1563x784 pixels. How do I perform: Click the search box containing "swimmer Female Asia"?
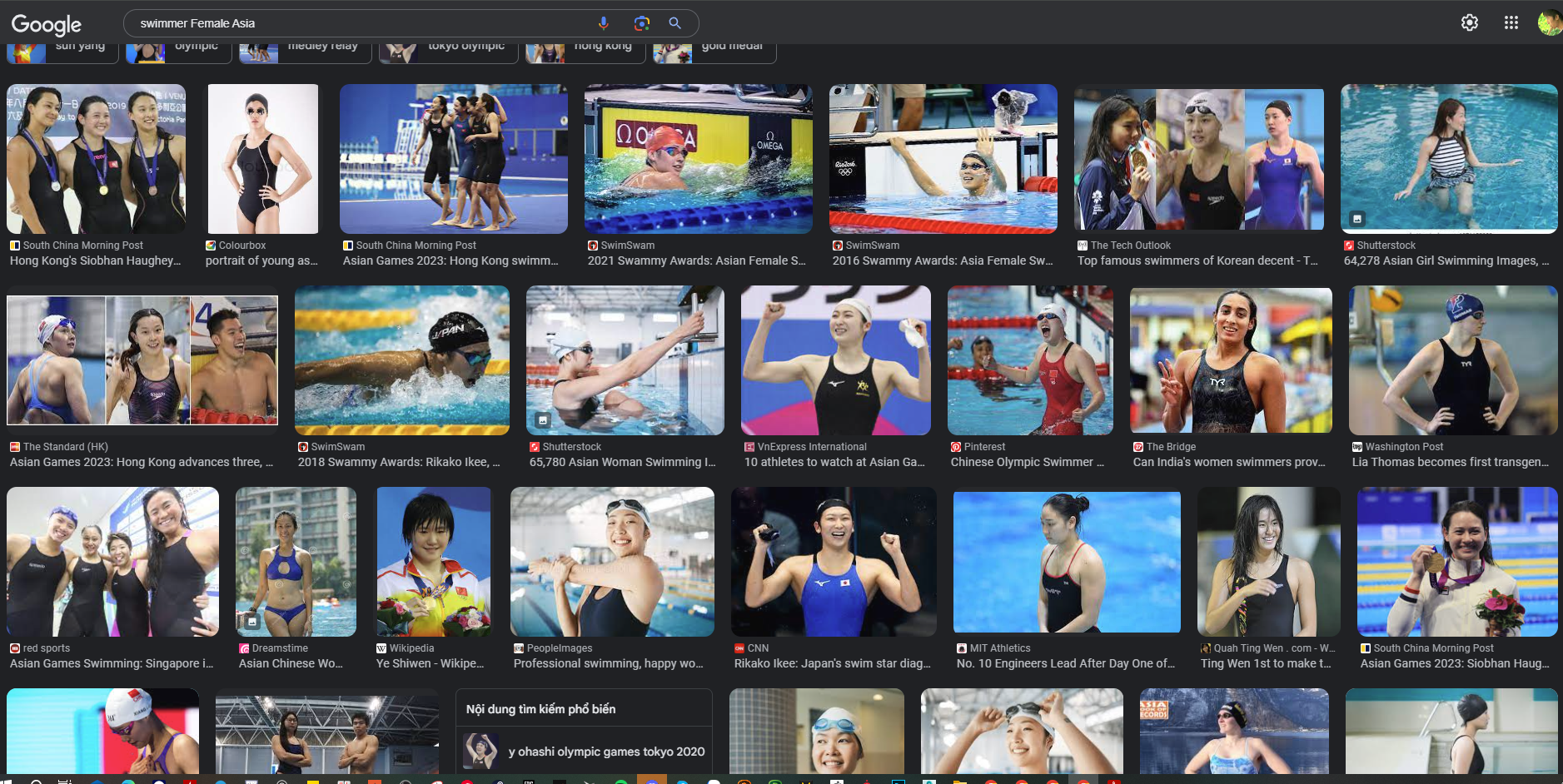tap(358, 23)
